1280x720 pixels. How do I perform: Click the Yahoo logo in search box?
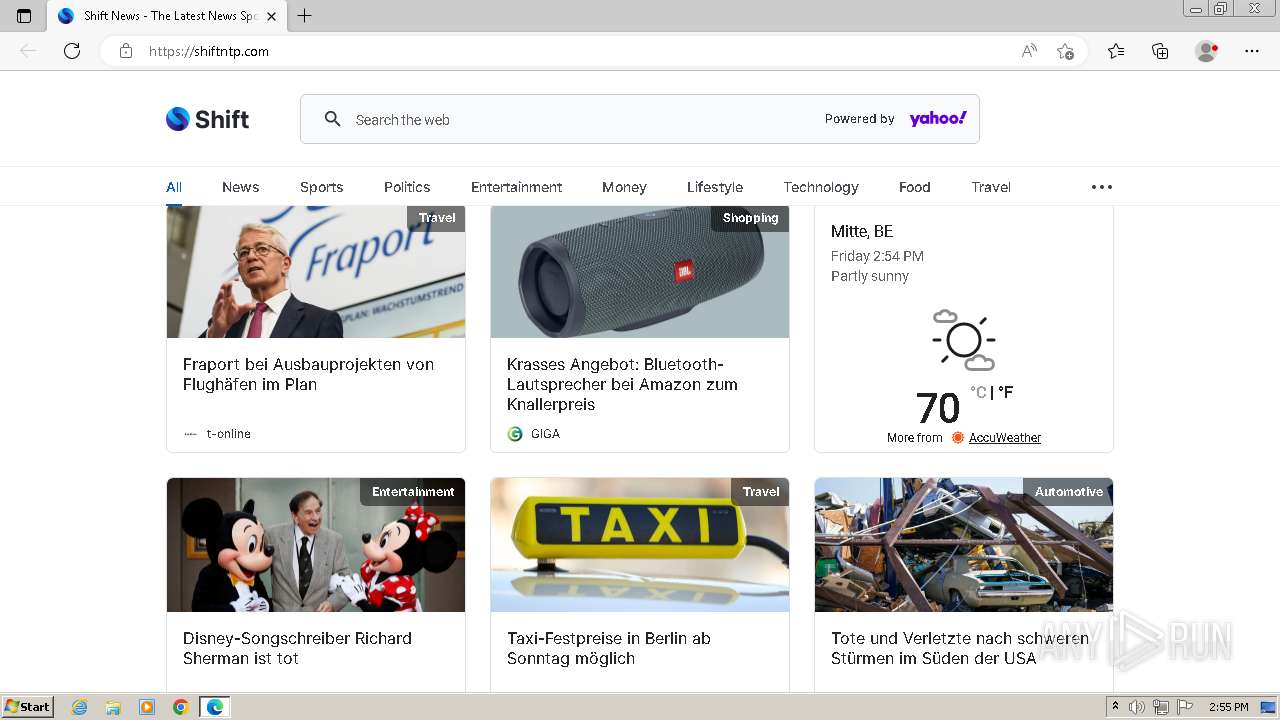pyautogui.click(x=938, y=119)
